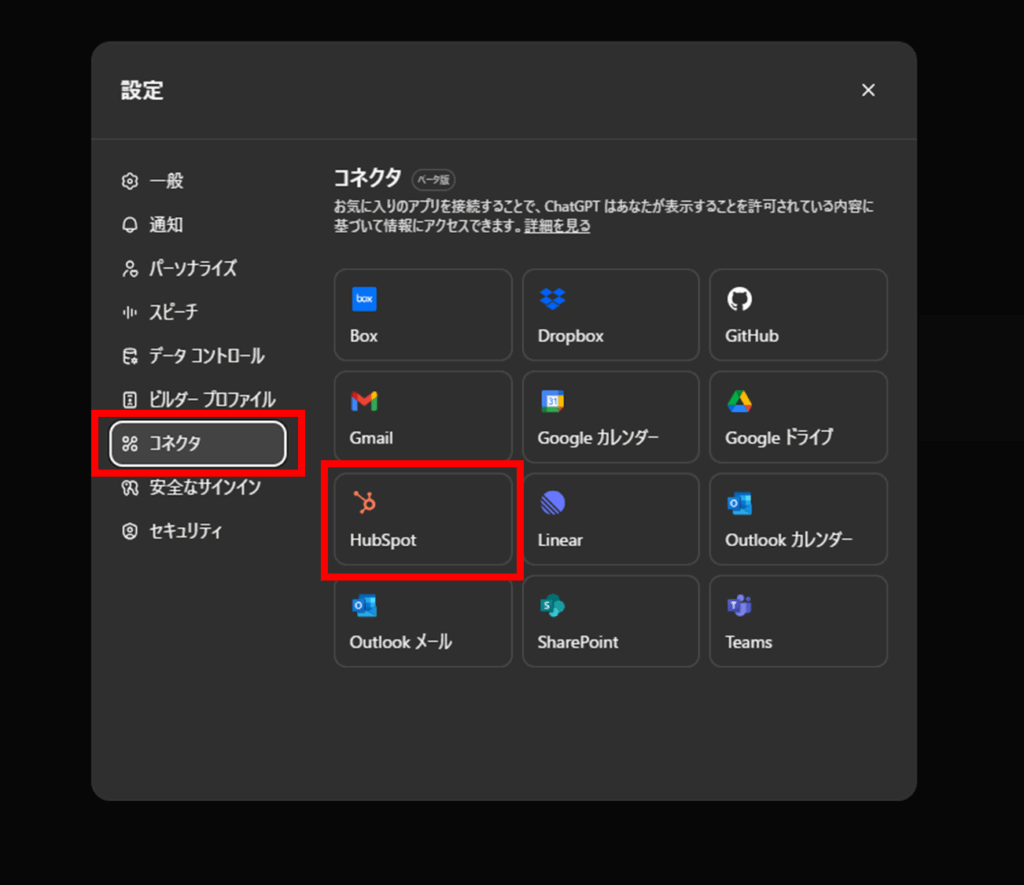
Task: Open the GitHub connector card
Action: pos(798,315)
